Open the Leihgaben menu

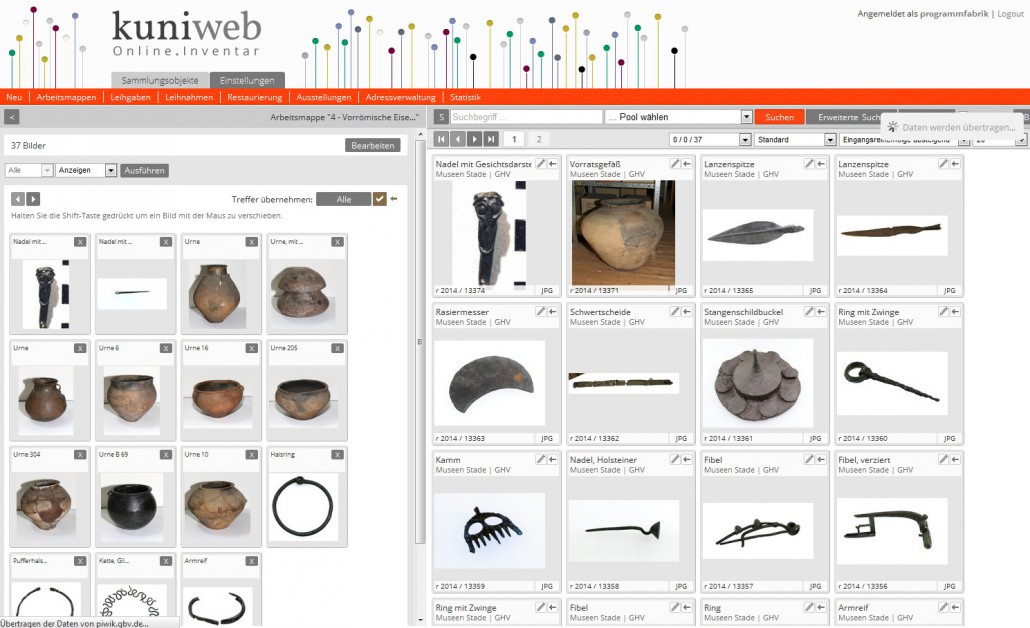pyautogui.click(x=130, y=97)
